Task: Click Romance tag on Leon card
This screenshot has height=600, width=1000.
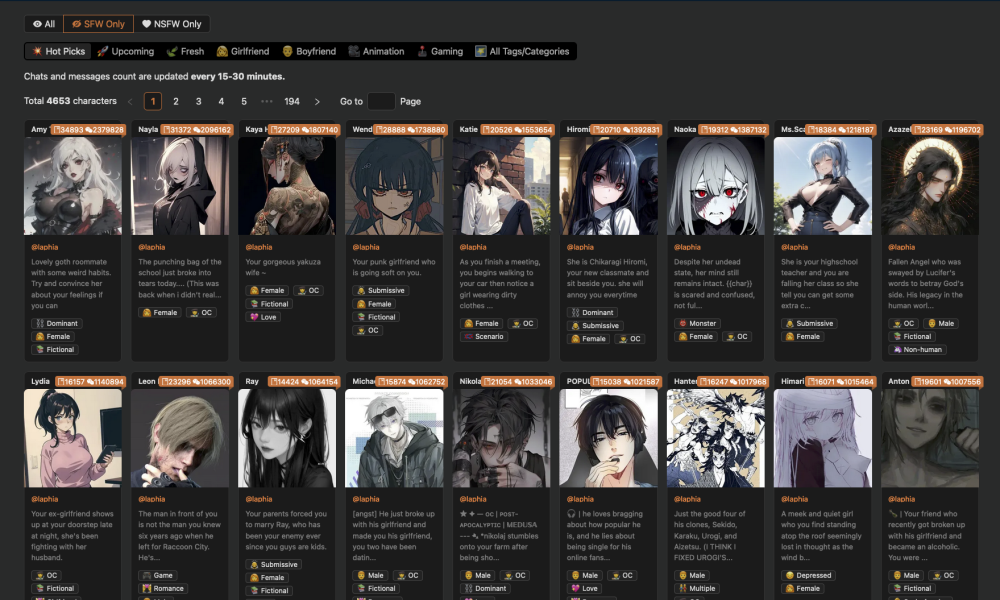Action: click(163, 589)
